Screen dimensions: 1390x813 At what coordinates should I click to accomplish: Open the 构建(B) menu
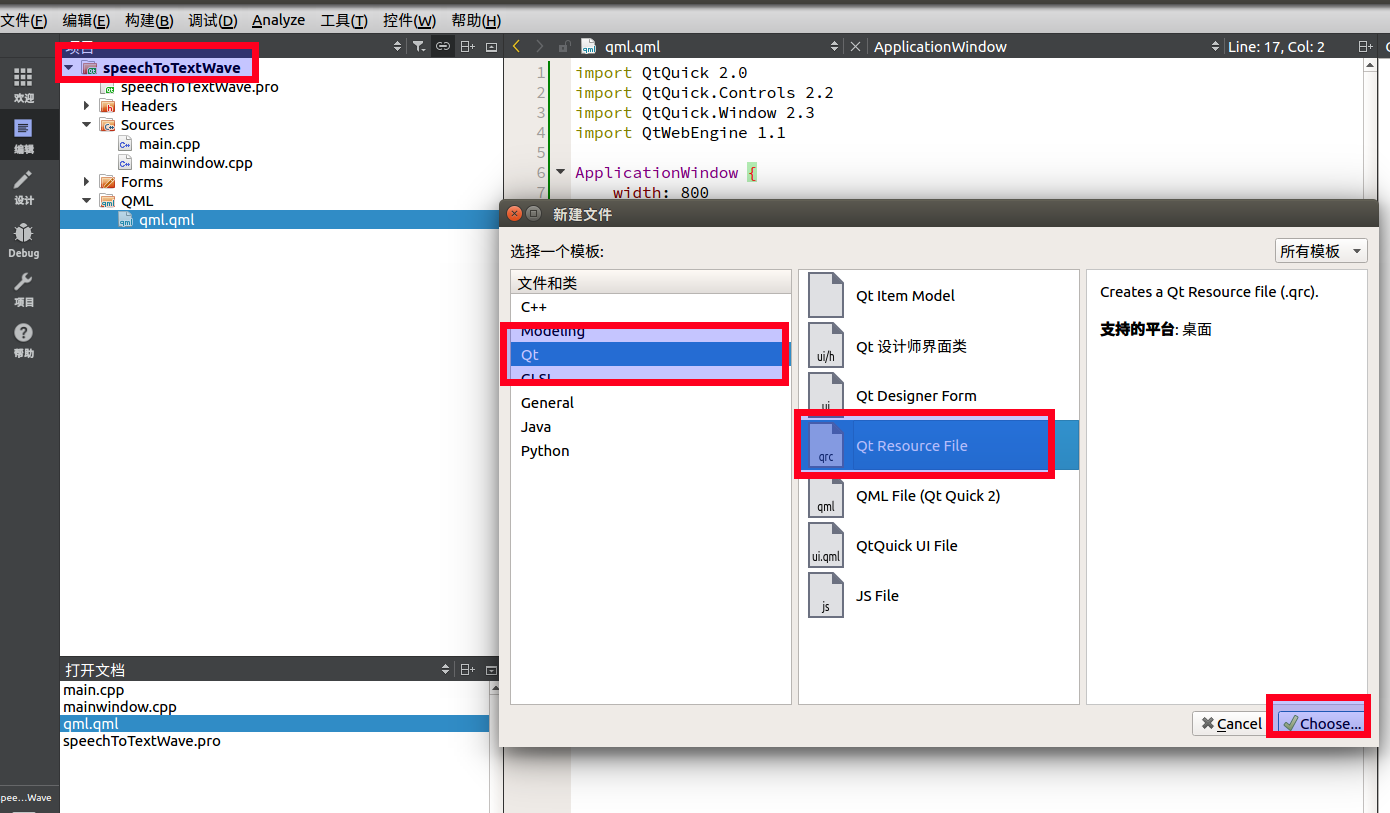(148, 20)
